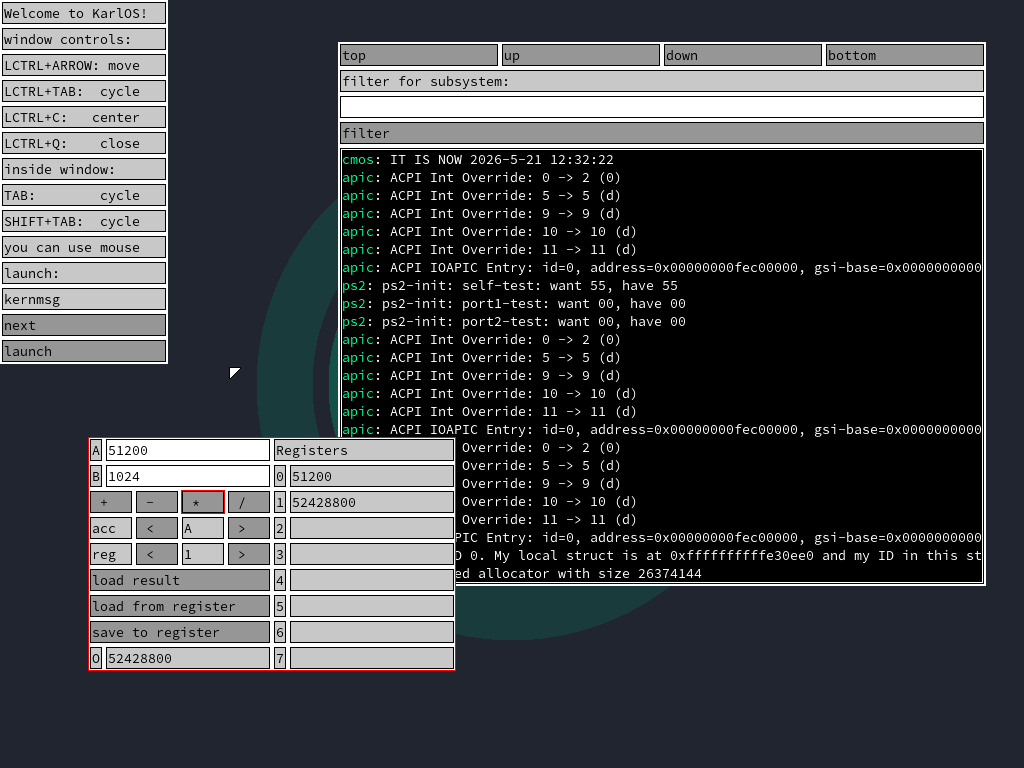Screen dimensions: 1024x768
Task: Jump to bottom of kernel log
Action: [904, 56]
